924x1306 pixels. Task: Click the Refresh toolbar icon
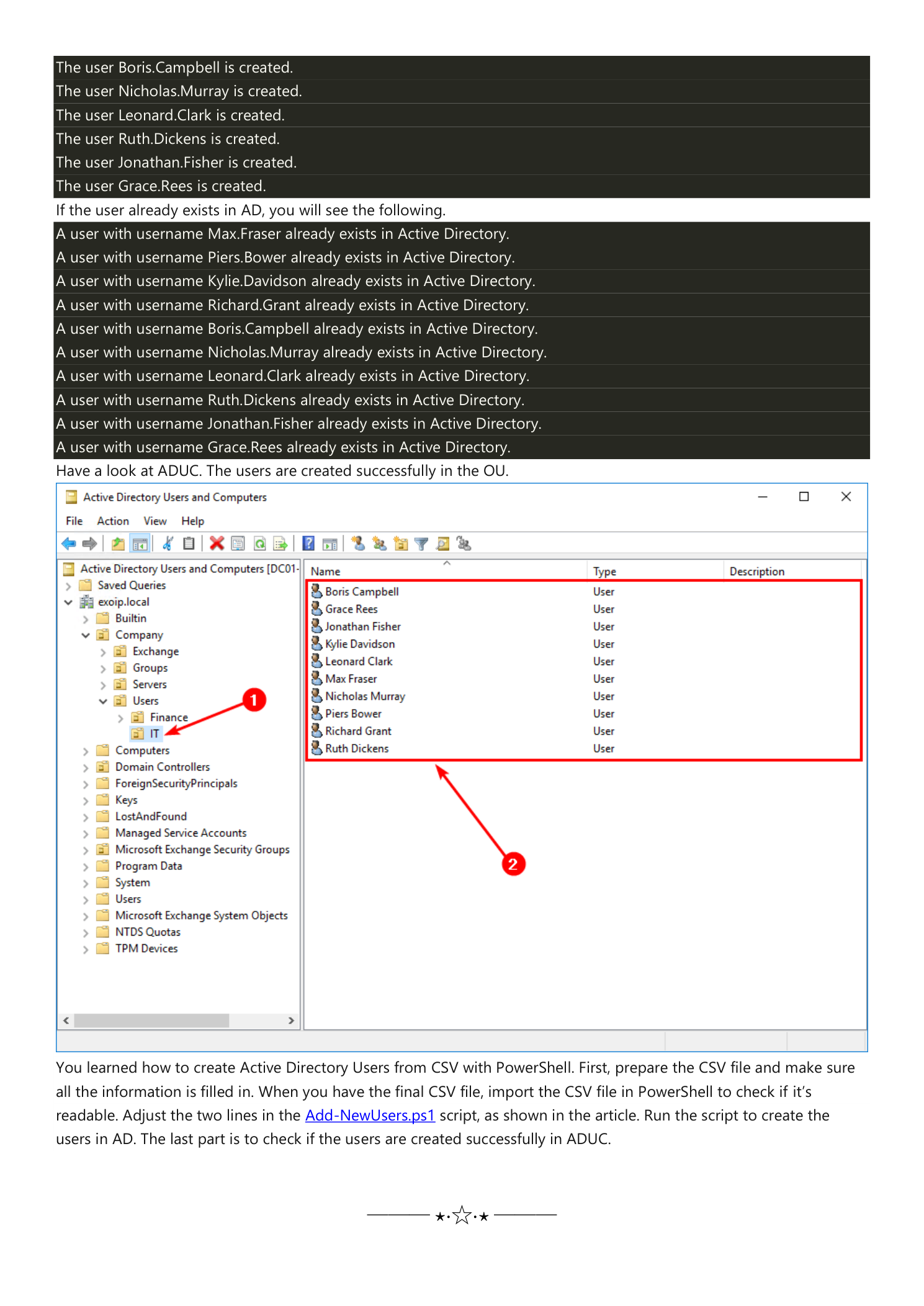(x=260, y=544)
